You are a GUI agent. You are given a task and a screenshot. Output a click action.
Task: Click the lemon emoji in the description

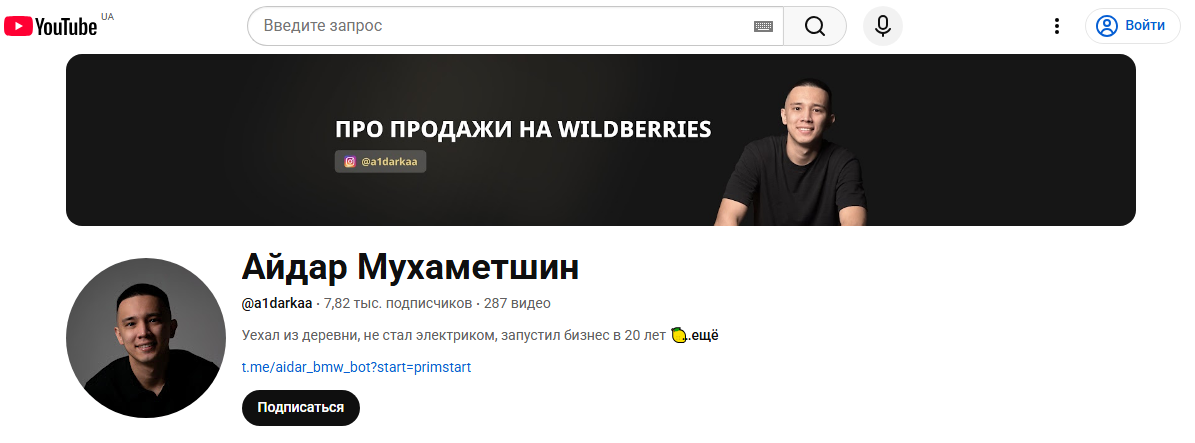point(679,335)
